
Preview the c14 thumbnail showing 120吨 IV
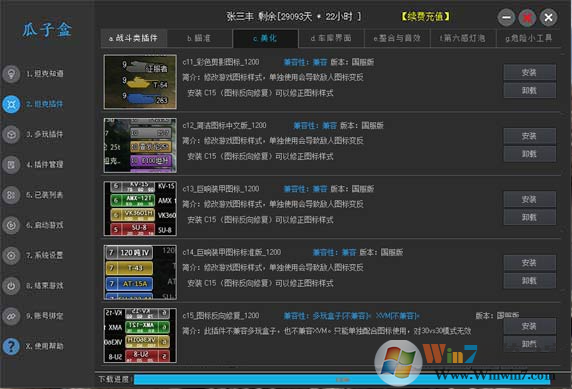(140, 272)
